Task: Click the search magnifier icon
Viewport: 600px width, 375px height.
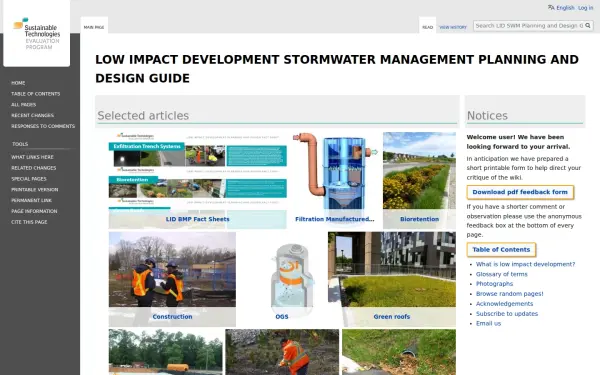Action: point(588,26)
